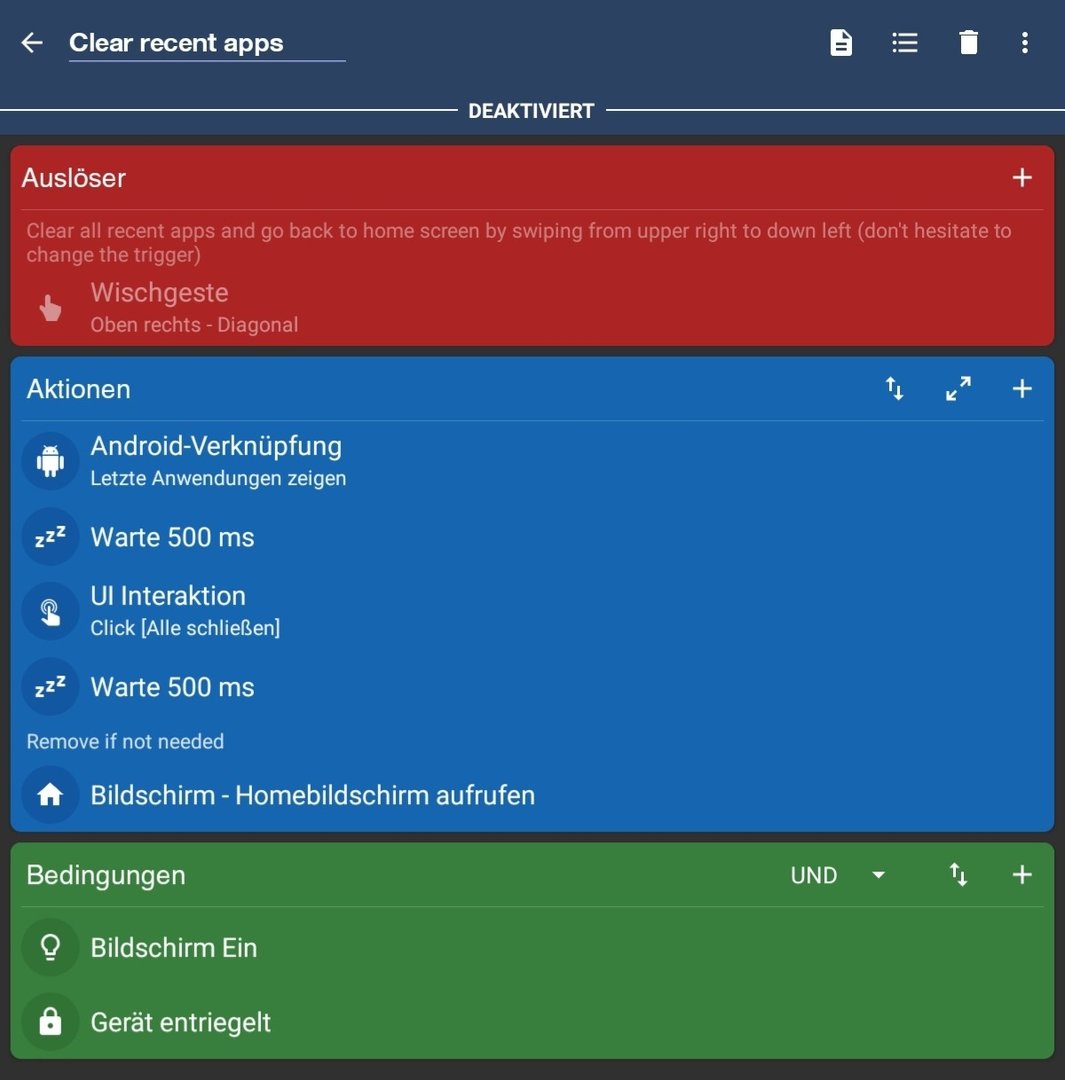Screen dimensions: 1065x1080
Task: Open the macro description document icon
Action: click(840, 43)
